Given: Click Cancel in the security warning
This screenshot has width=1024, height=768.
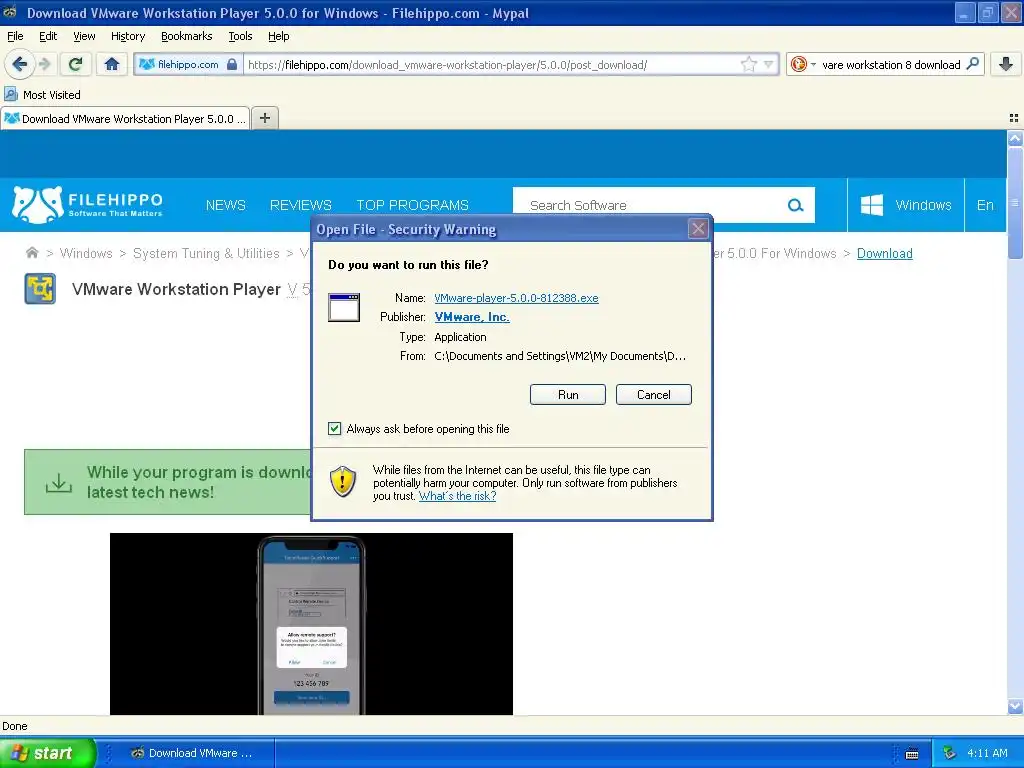Looking at the screenshot, I should (x=653, y=394).
